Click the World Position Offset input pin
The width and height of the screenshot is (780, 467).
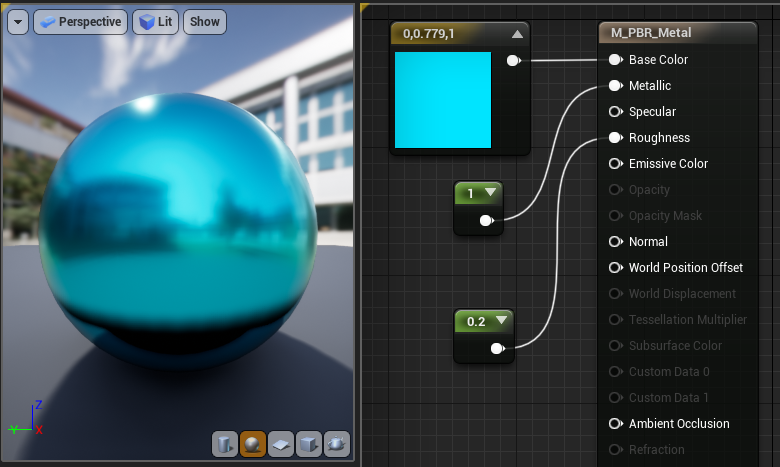[x=616, y=268]
